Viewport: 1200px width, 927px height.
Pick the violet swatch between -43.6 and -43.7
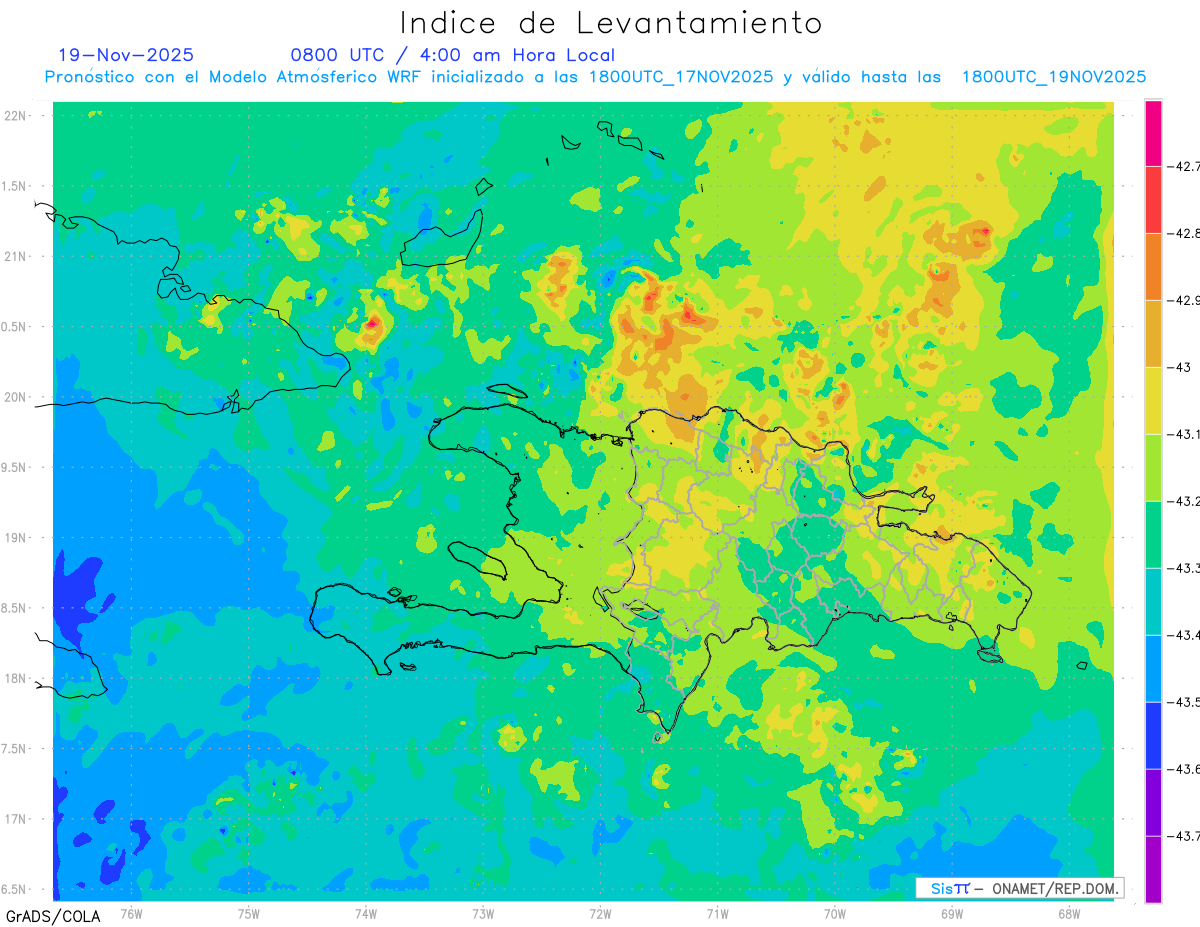1153,803
